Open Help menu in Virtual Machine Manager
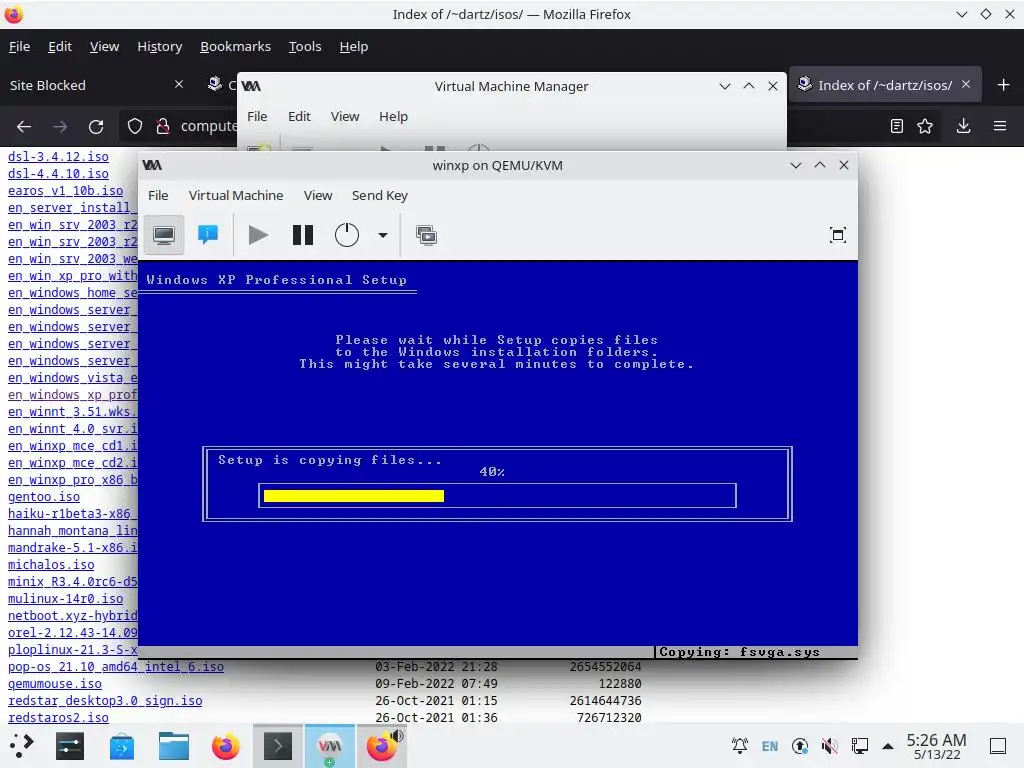1024x768 pixels. [x=393, y=116]
